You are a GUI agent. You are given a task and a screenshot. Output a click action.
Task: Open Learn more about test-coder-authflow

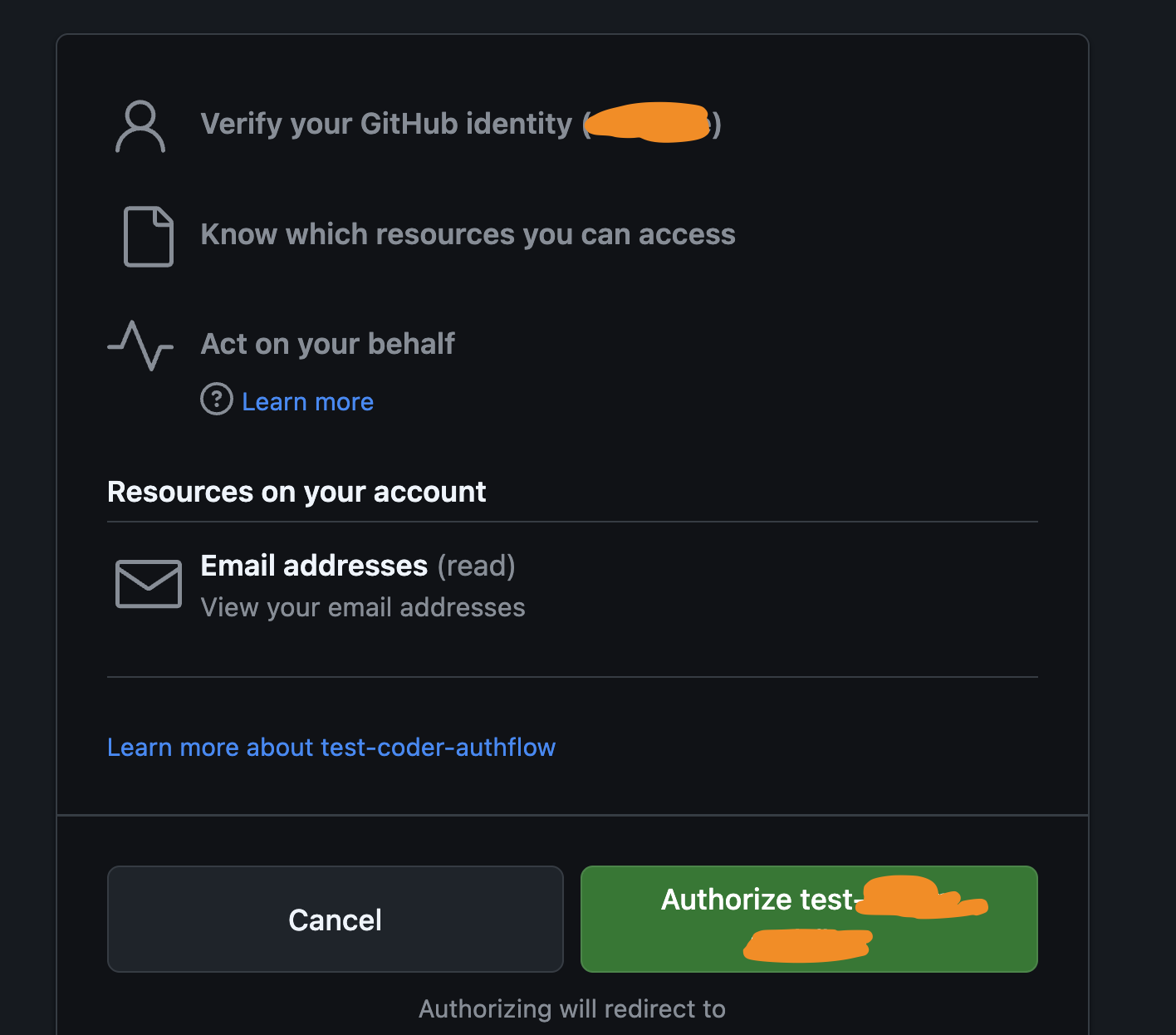pos(331,748)
